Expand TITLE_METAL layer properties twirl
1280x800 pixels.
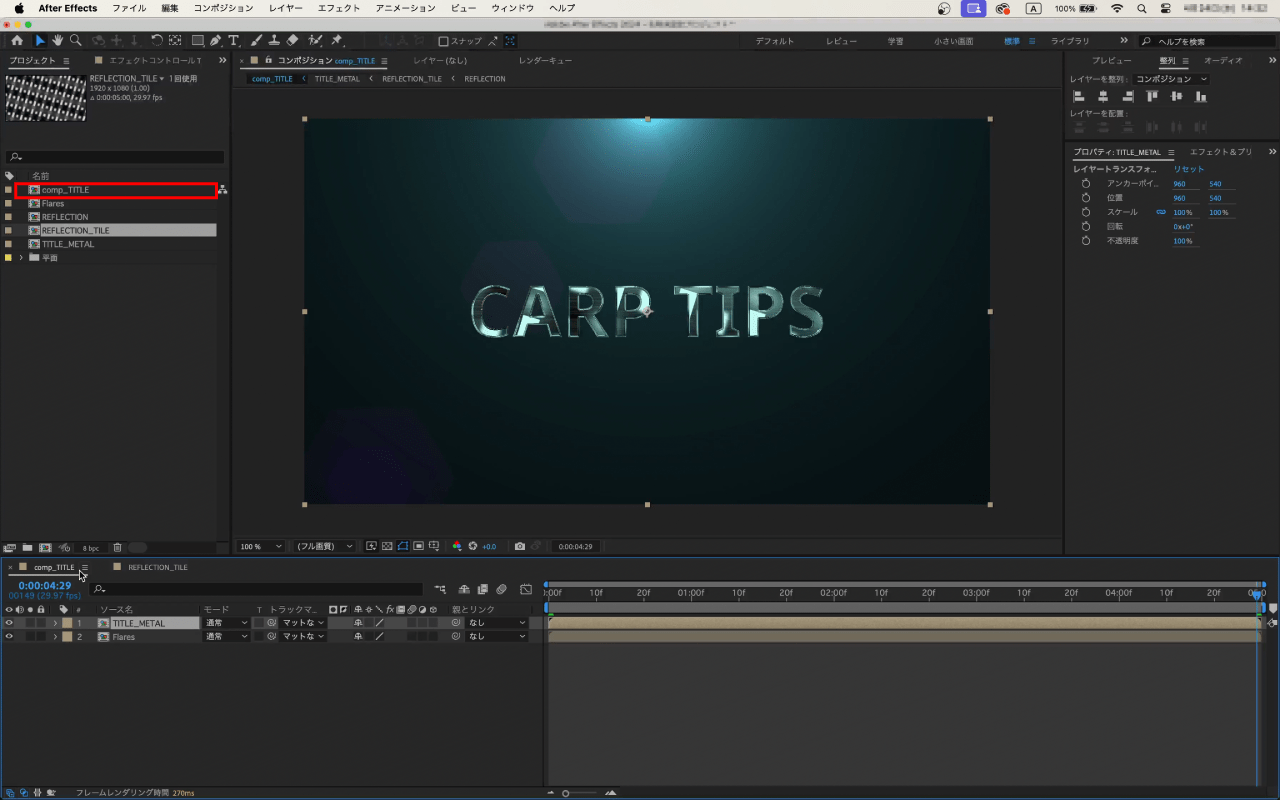(55, 623)
